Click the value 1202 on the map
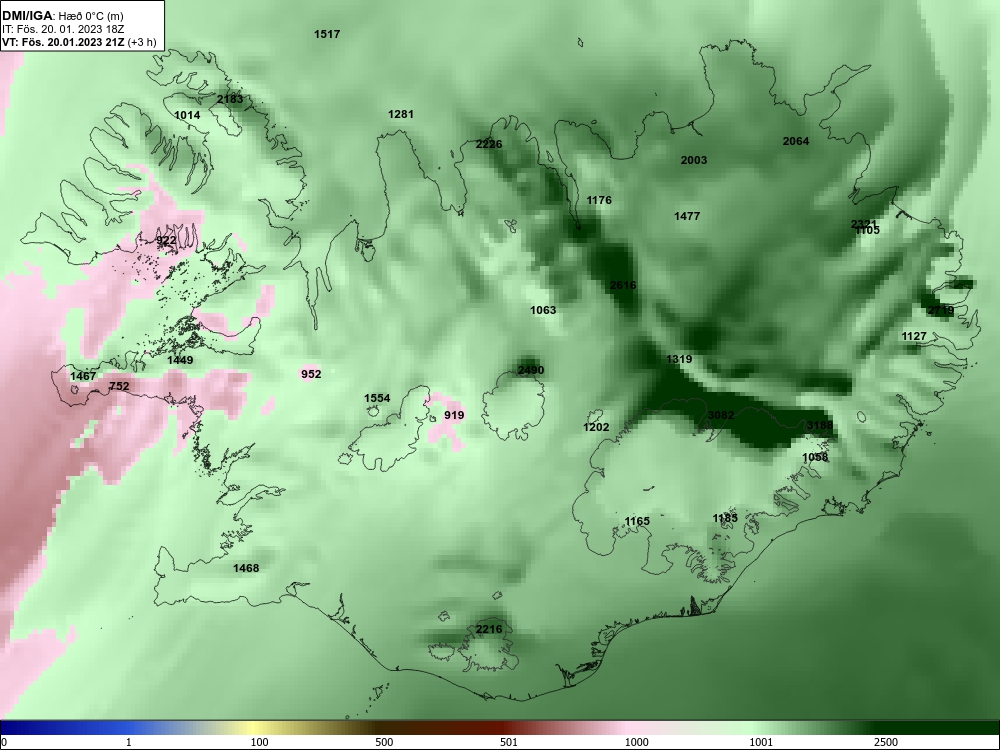The width and height of the screenshot is (1000, 750). point(596,427)
